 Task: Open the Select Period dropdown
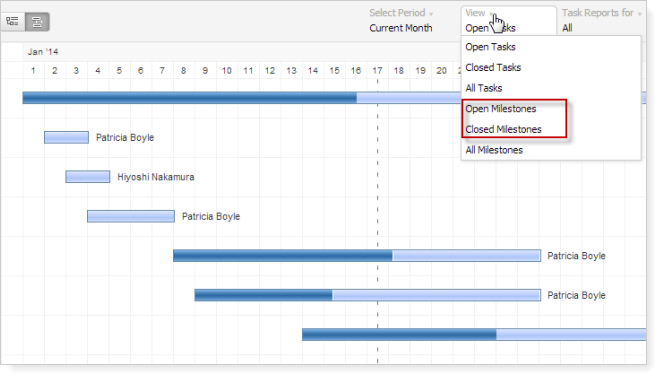click(401, 13)
